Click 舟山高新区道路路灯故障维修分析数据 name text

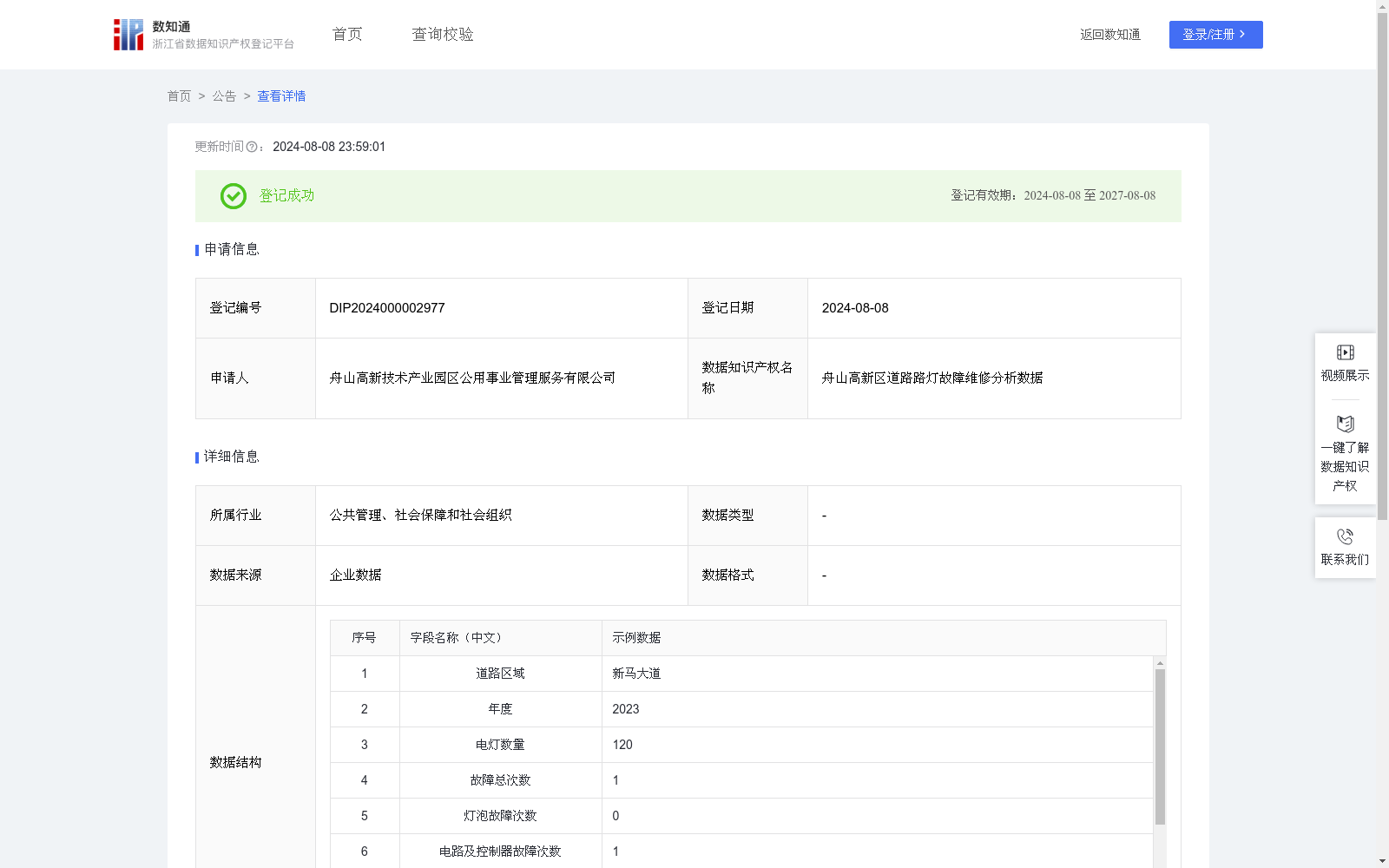[932, 378]
